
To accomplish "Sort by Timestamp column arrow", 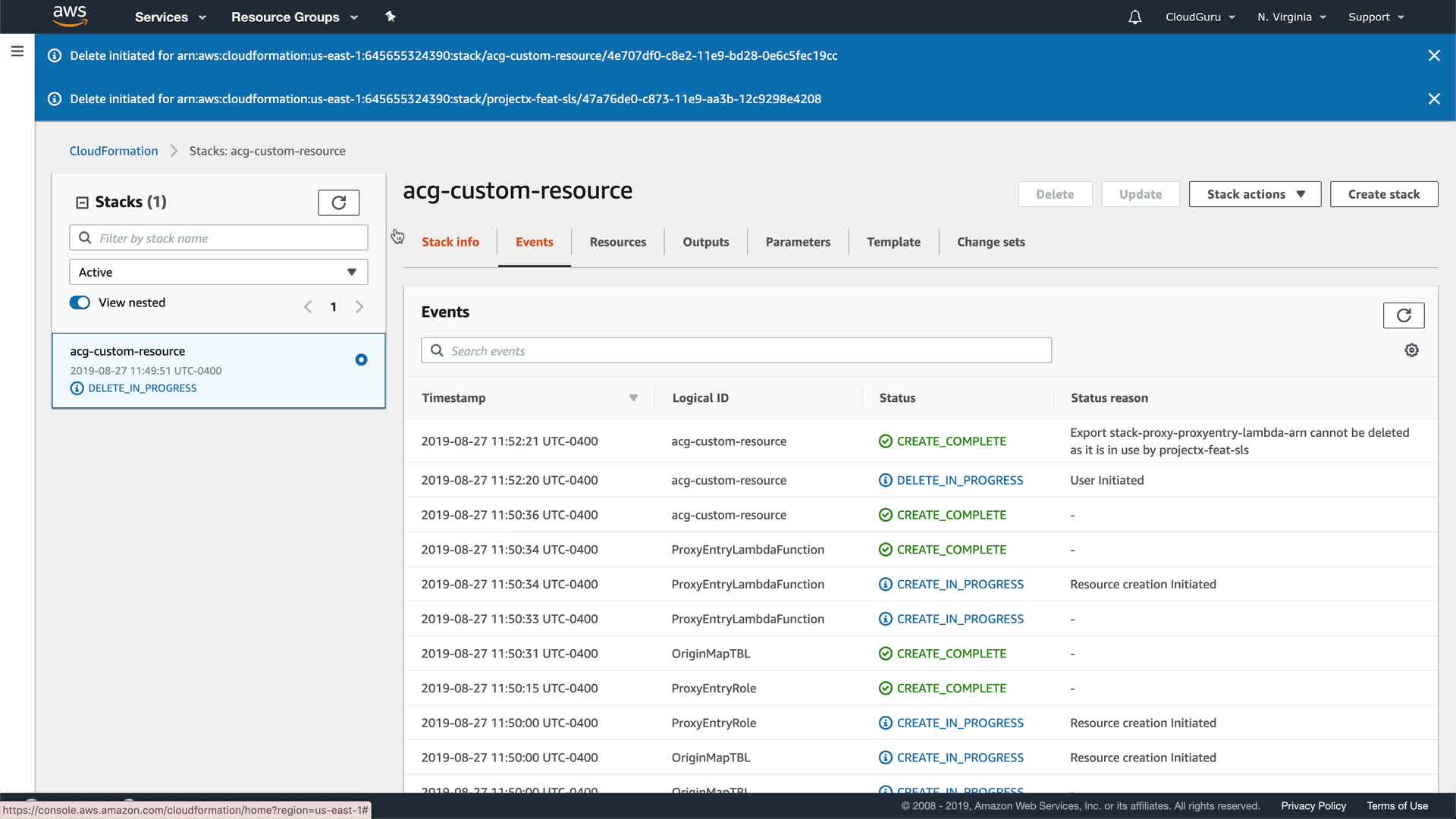I will click(x=633, y=398).
